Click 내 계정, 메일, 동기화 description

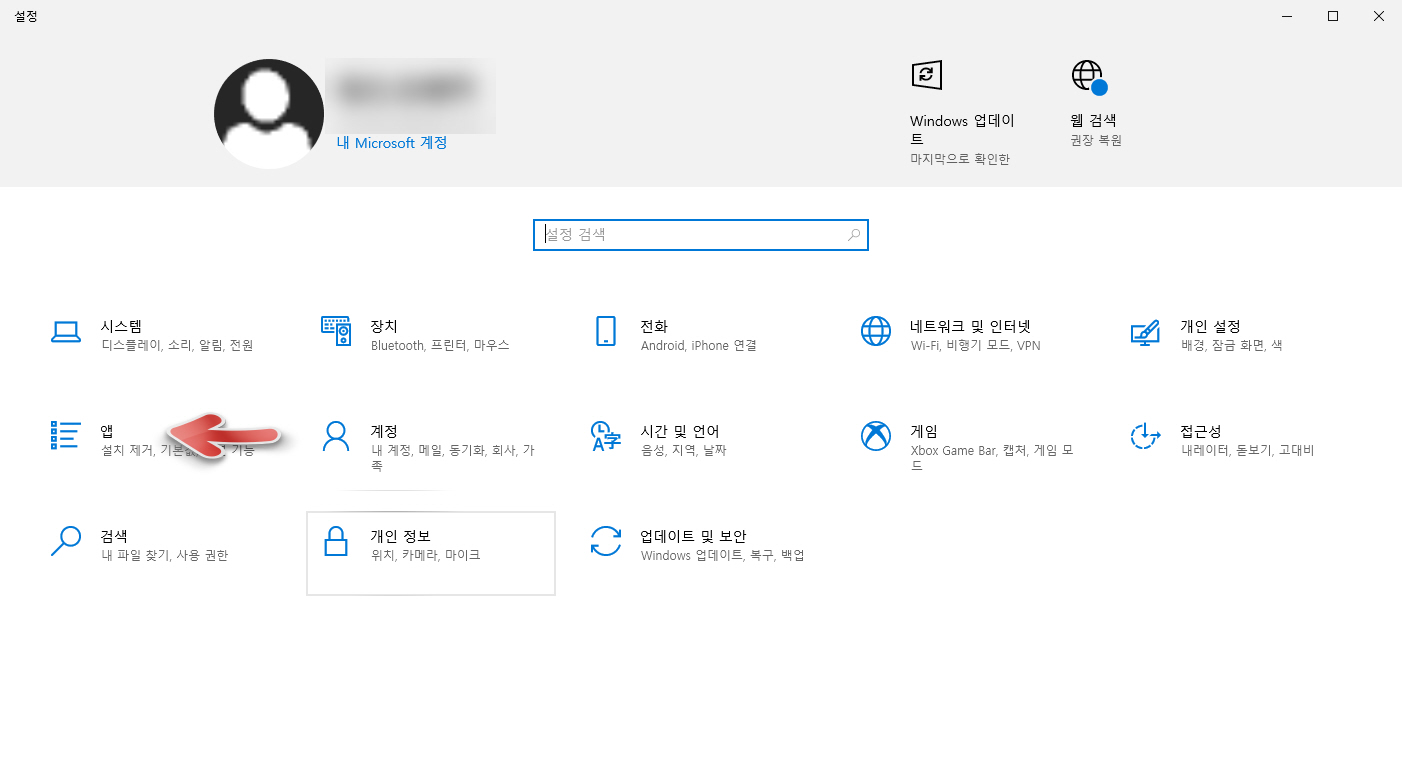[453, 458]
